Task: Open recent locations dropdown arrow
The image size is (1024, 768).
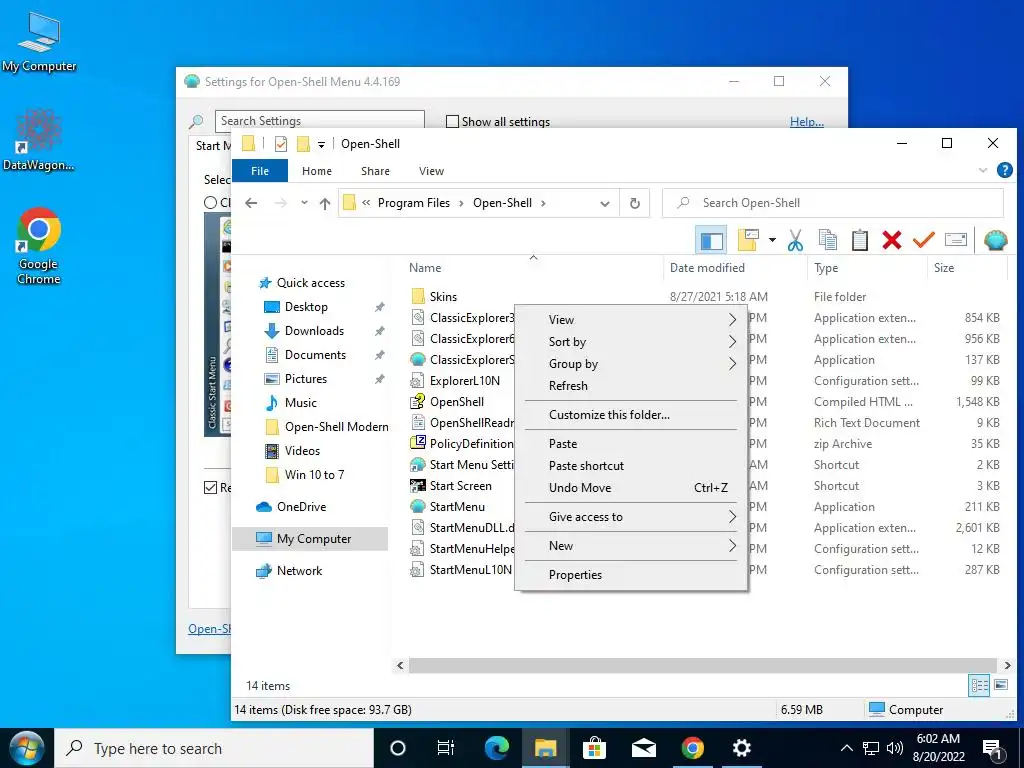Action: (x=304, y=203)
